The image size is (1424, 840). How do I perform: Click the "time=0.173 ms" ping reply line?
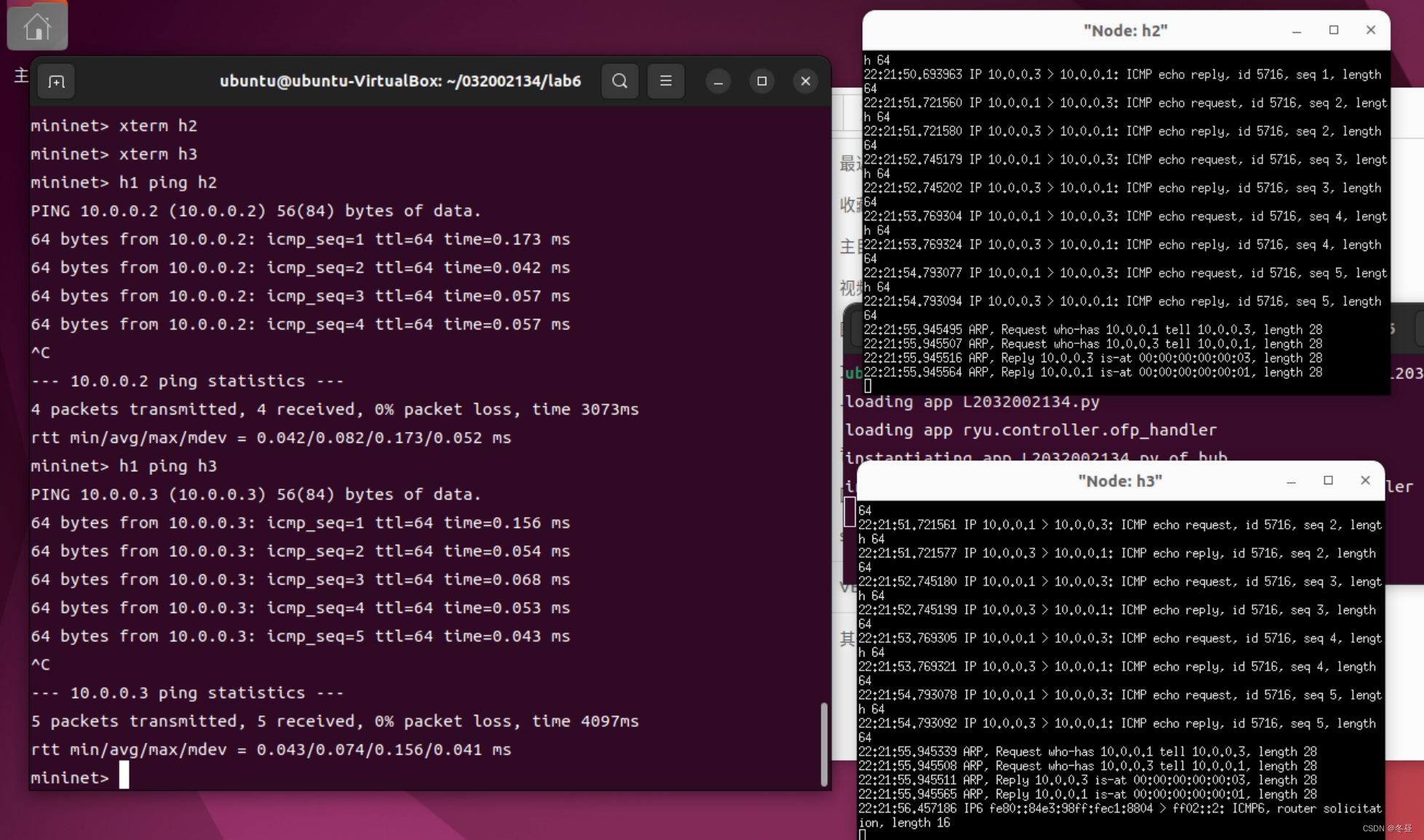click(x=301, y=239)
